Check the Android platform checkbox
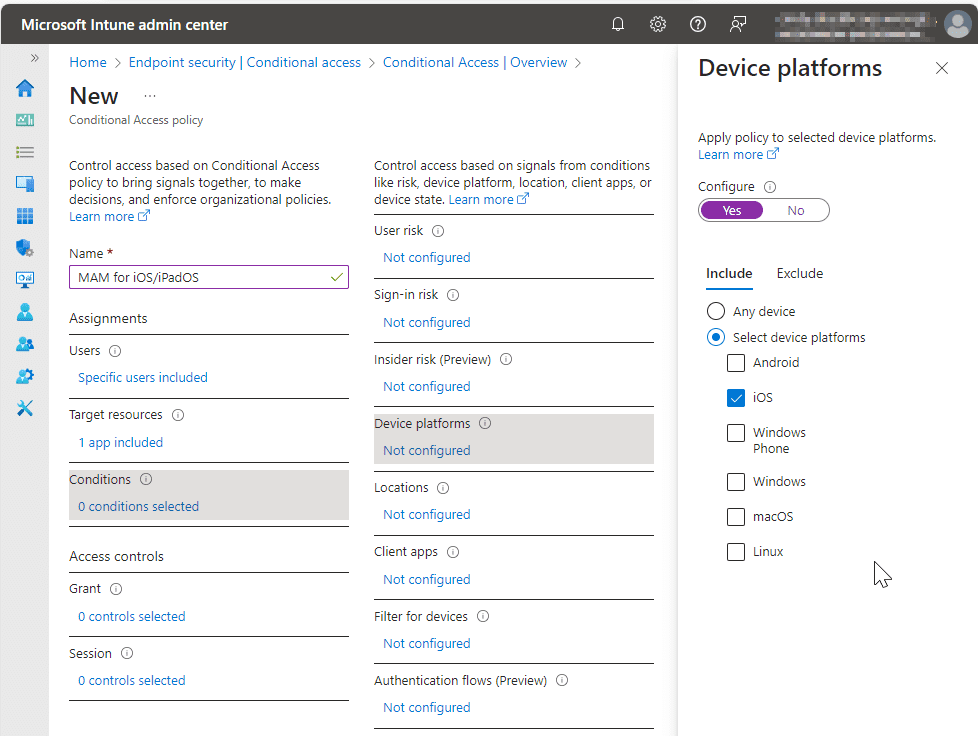 point(736,363)
